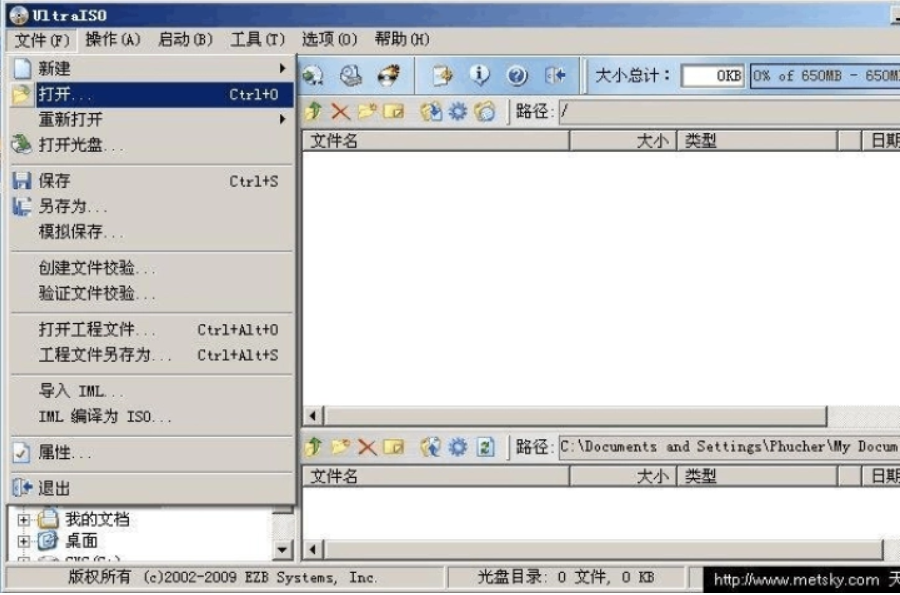Choose 打开光盘... menu entry
The image size is (900, 595).
pos(152,145)
